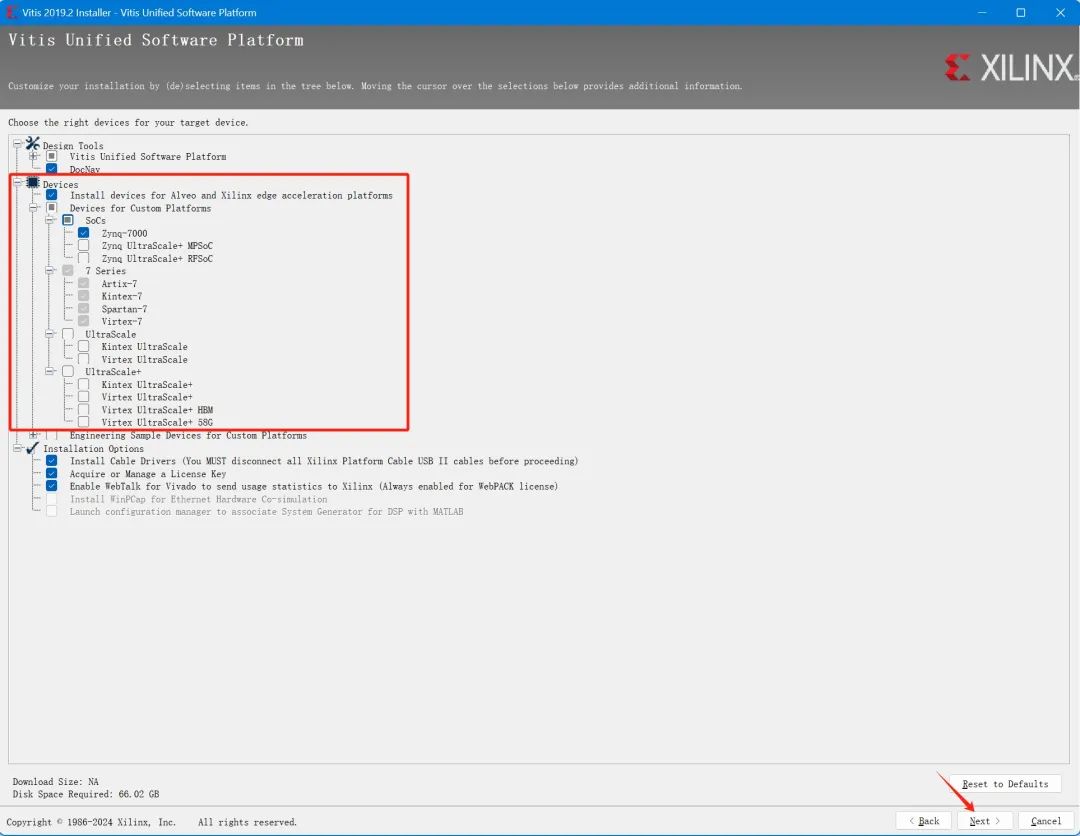Collapse the Design Tools tree node
Image resolution: width=1080 pixels, height=836 pixels.
[x=17, y=144]
